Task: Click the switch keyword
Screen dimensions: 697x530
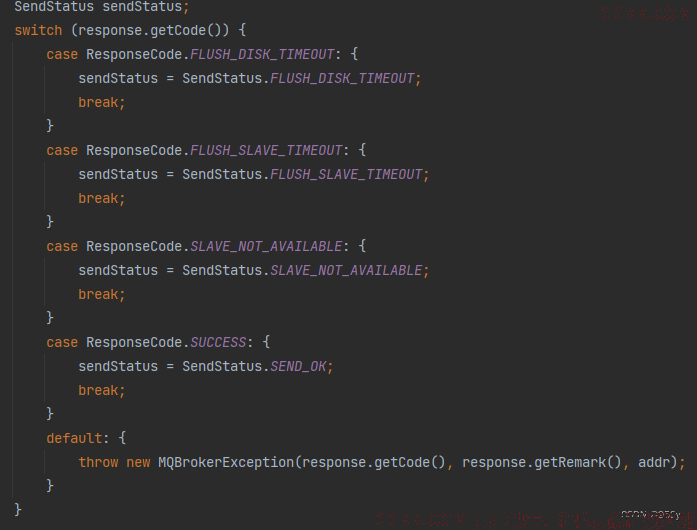Action: 38,30
